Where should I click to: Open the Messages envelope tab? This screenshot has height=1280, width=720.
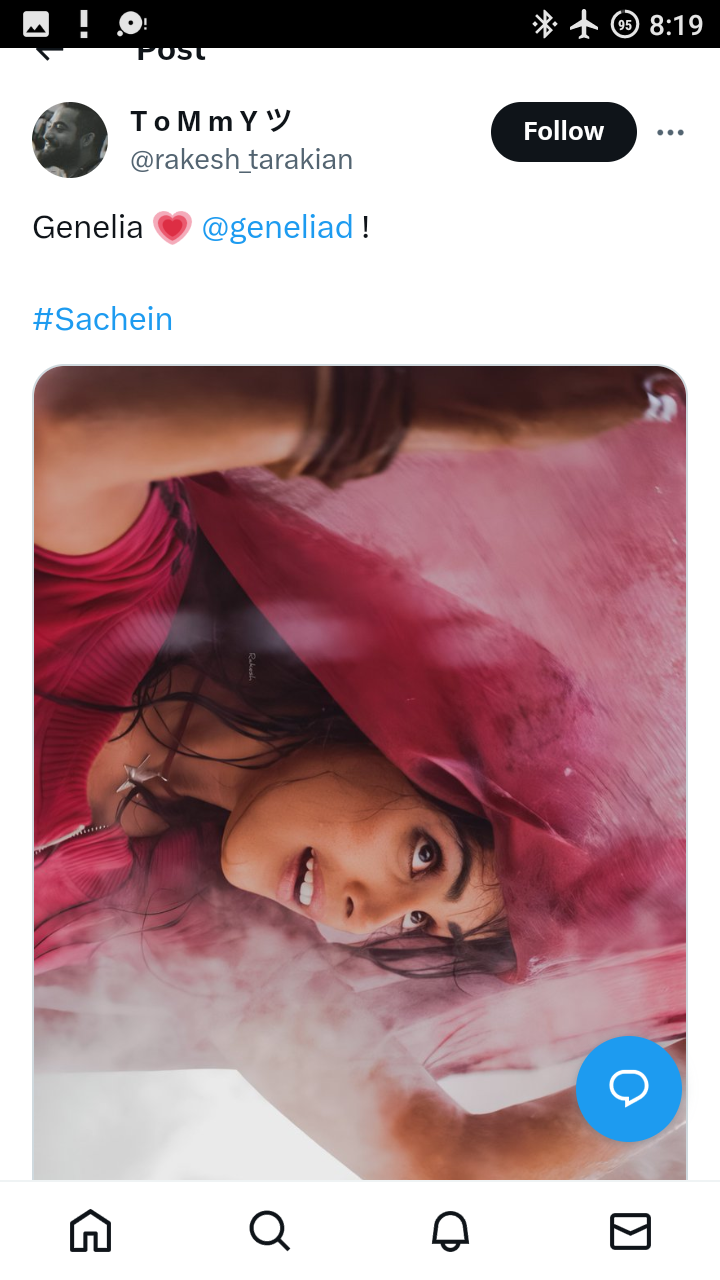point(630,1231)
